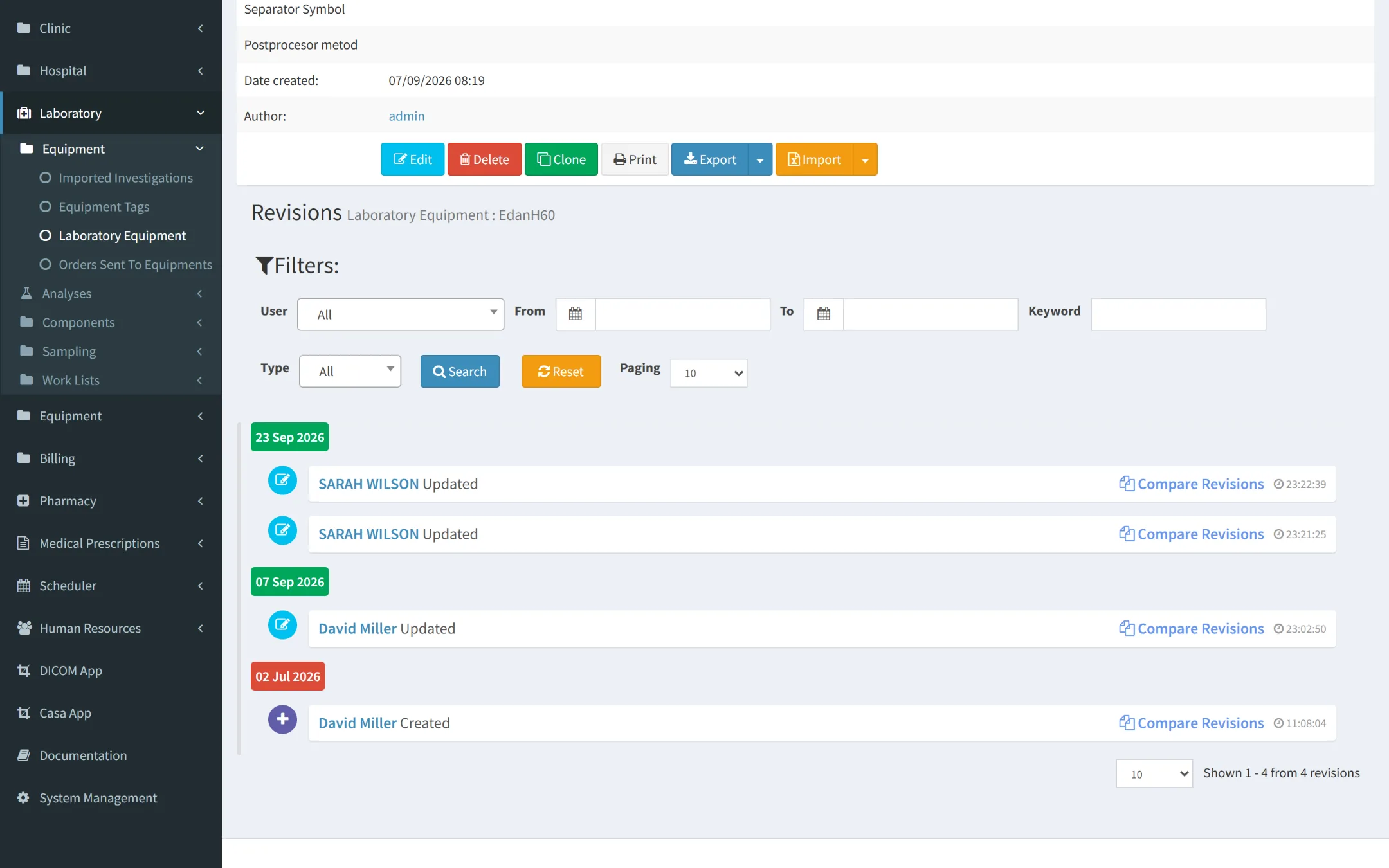Click the Export button

pyautogui.click(x=710, y=159)
